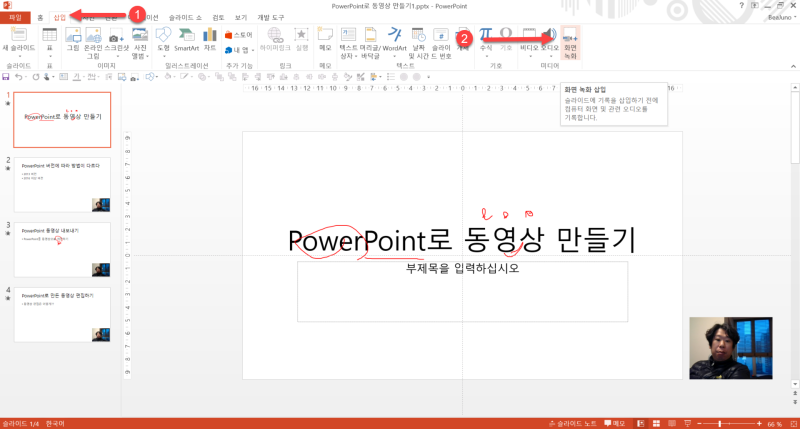This screenshot has width=800, height=429.
Task: Open the 사진 앨범 photo album tool
Action: (140, 43)
